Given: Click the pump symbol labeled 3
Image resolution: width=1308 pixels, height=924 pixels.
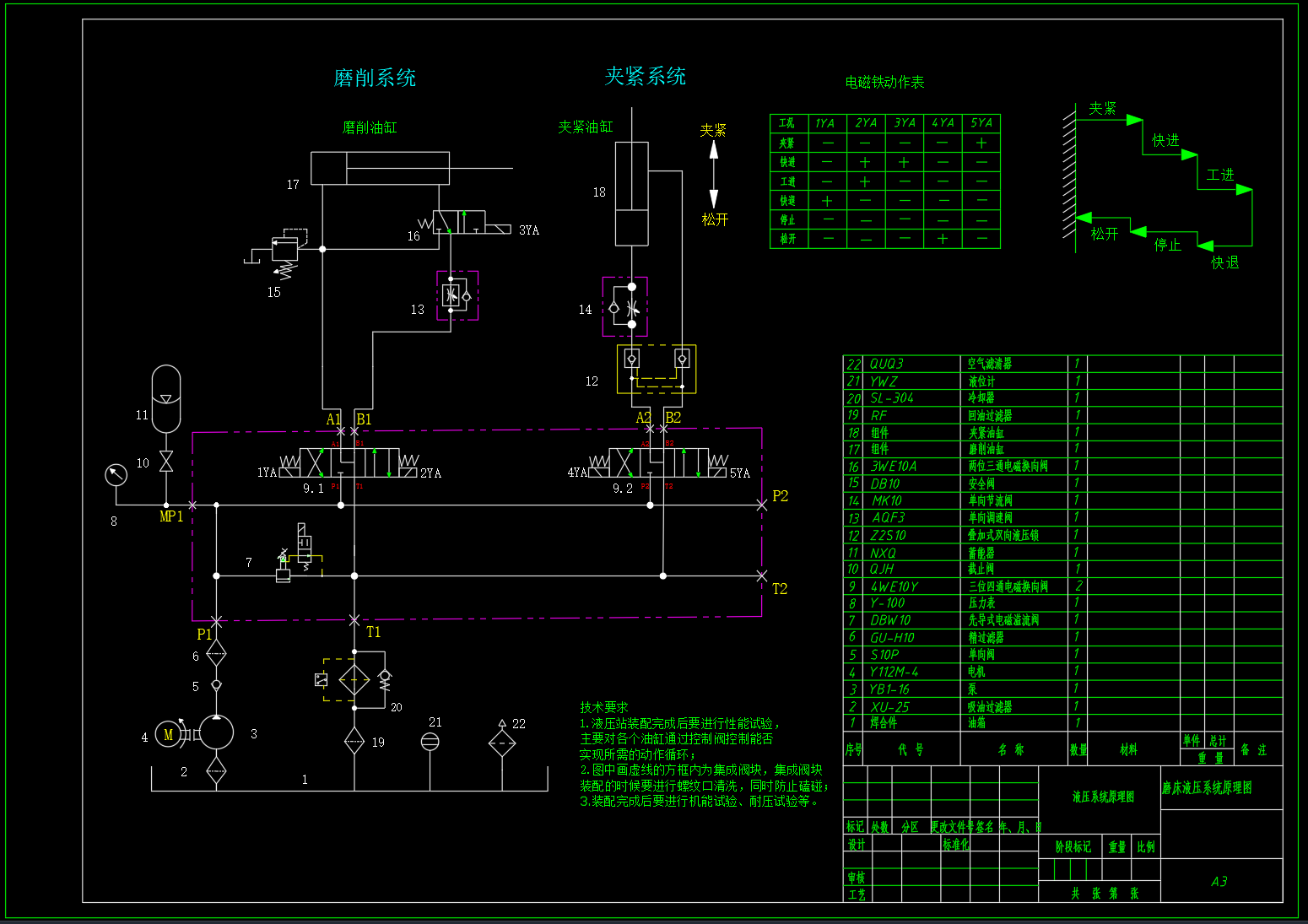Looking at the screenshot, I should [216, 732].
